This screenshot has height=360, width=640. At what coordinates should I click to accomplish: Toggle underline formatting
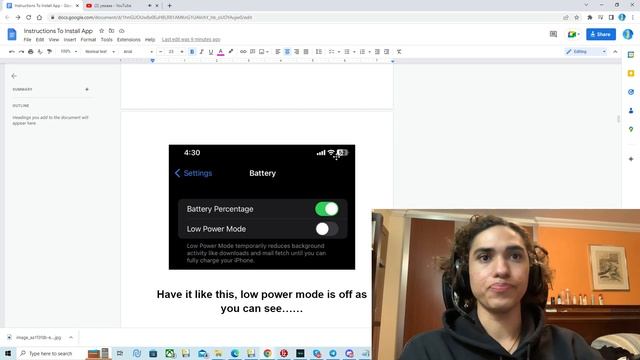click(211, 52)
